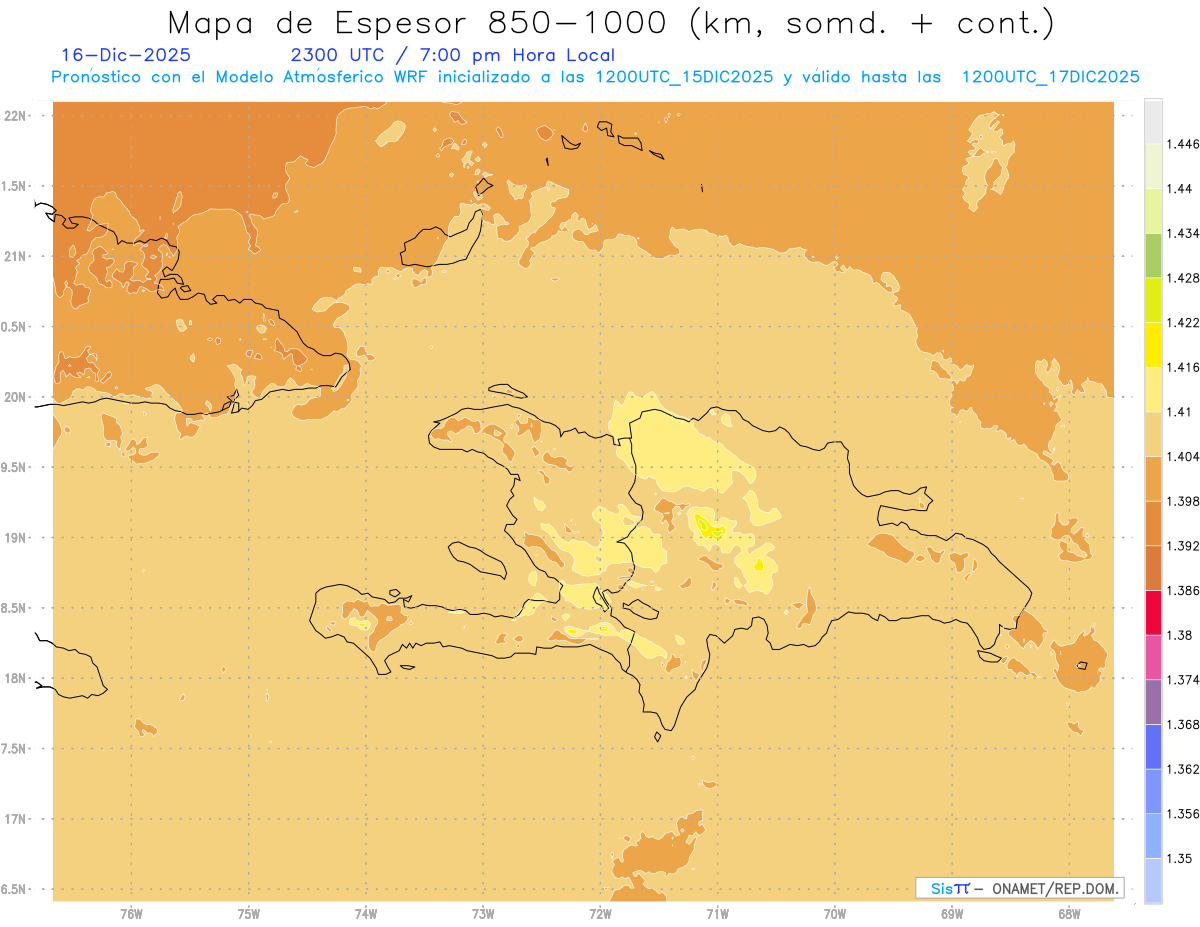Click the '76W' longitude label
The image size is (1200, 927).
pyautogui.click(x=131, y=914)
